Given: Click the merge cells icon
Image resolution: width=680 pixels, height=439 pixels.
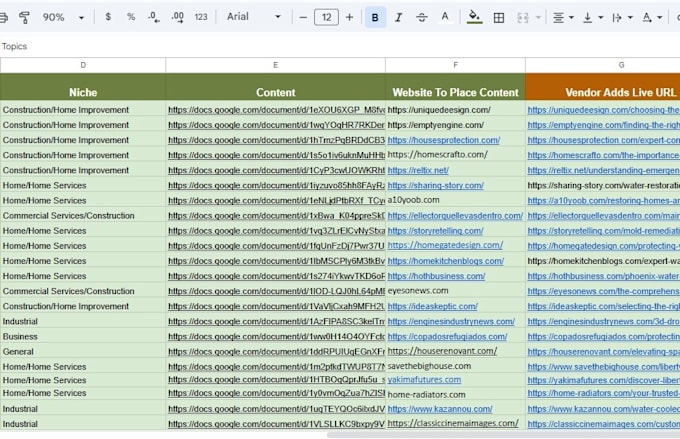Looking at the screenshot, I should point(523,18).
